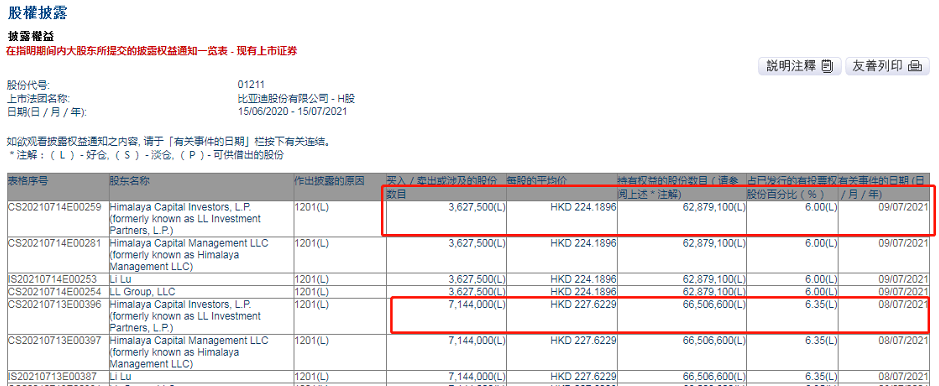Image resolution: width=939 pixels, height=386 pixels.
Task: Select HKD 224.1896 in row CS20210714E00259
Action: point(583,207)
